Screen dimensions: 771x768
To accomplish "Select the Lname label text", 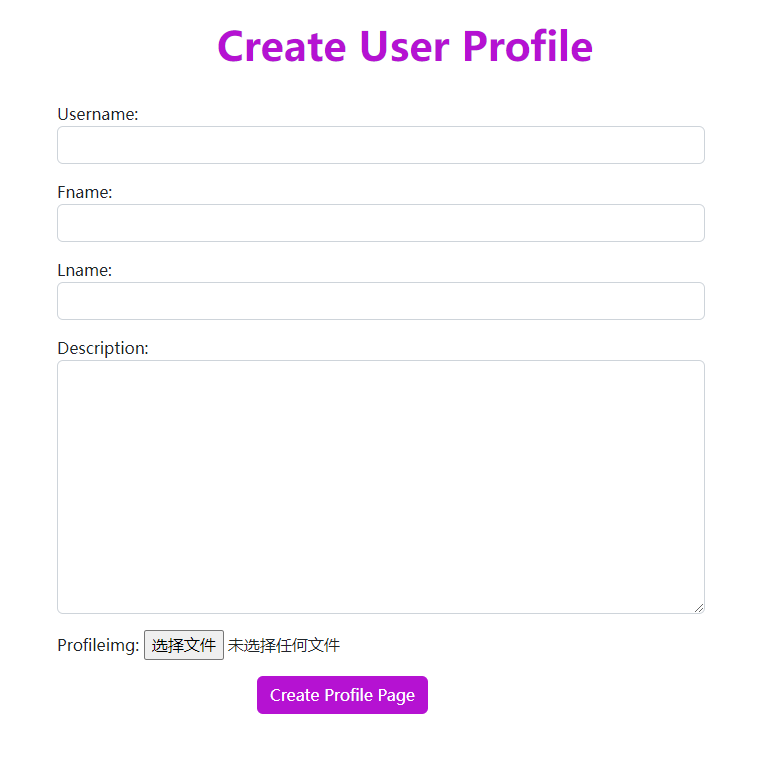I will click(85, 270).
